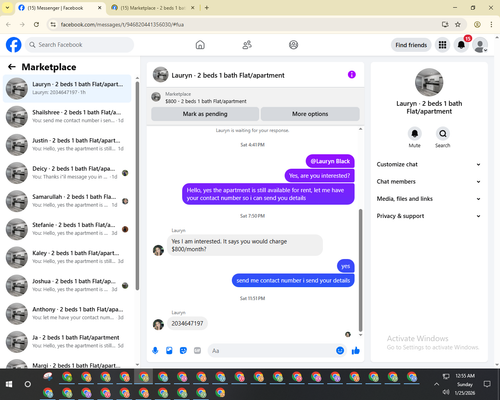Click Mark as pending button
Viewport: 500px width, 400px height.
205,114
